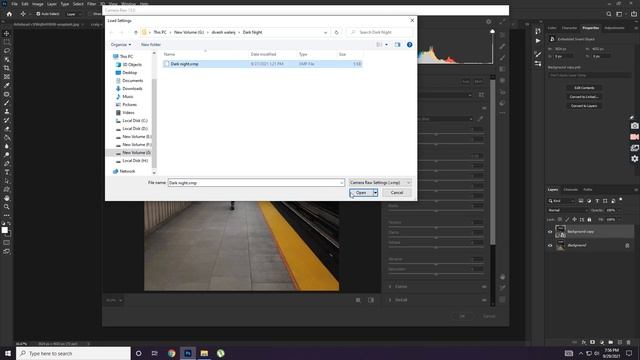Open the Camera Raw Settings file type dropdown
640x360 pixels.
pyautogui.click(x=380, y=182)
